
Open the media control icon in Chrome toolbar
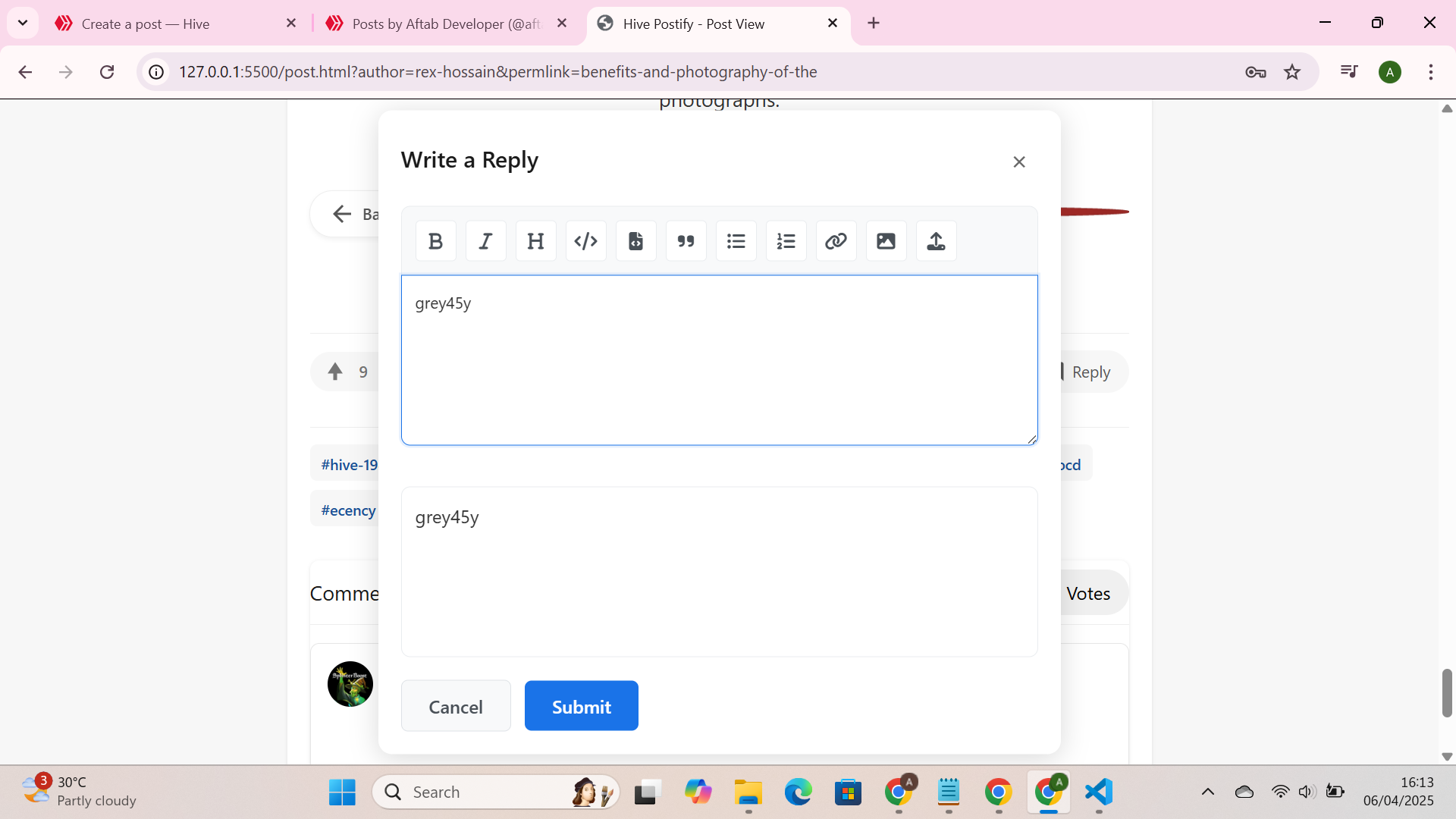(1349, 71)
